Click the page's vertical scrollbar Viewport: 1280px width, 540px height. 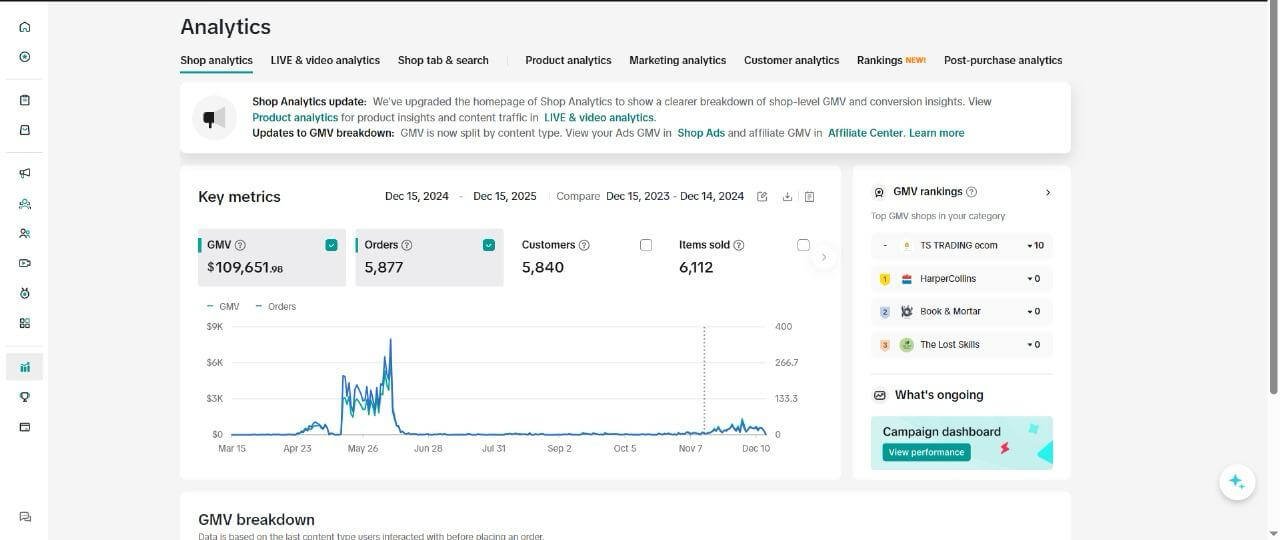pos(1274,200)
